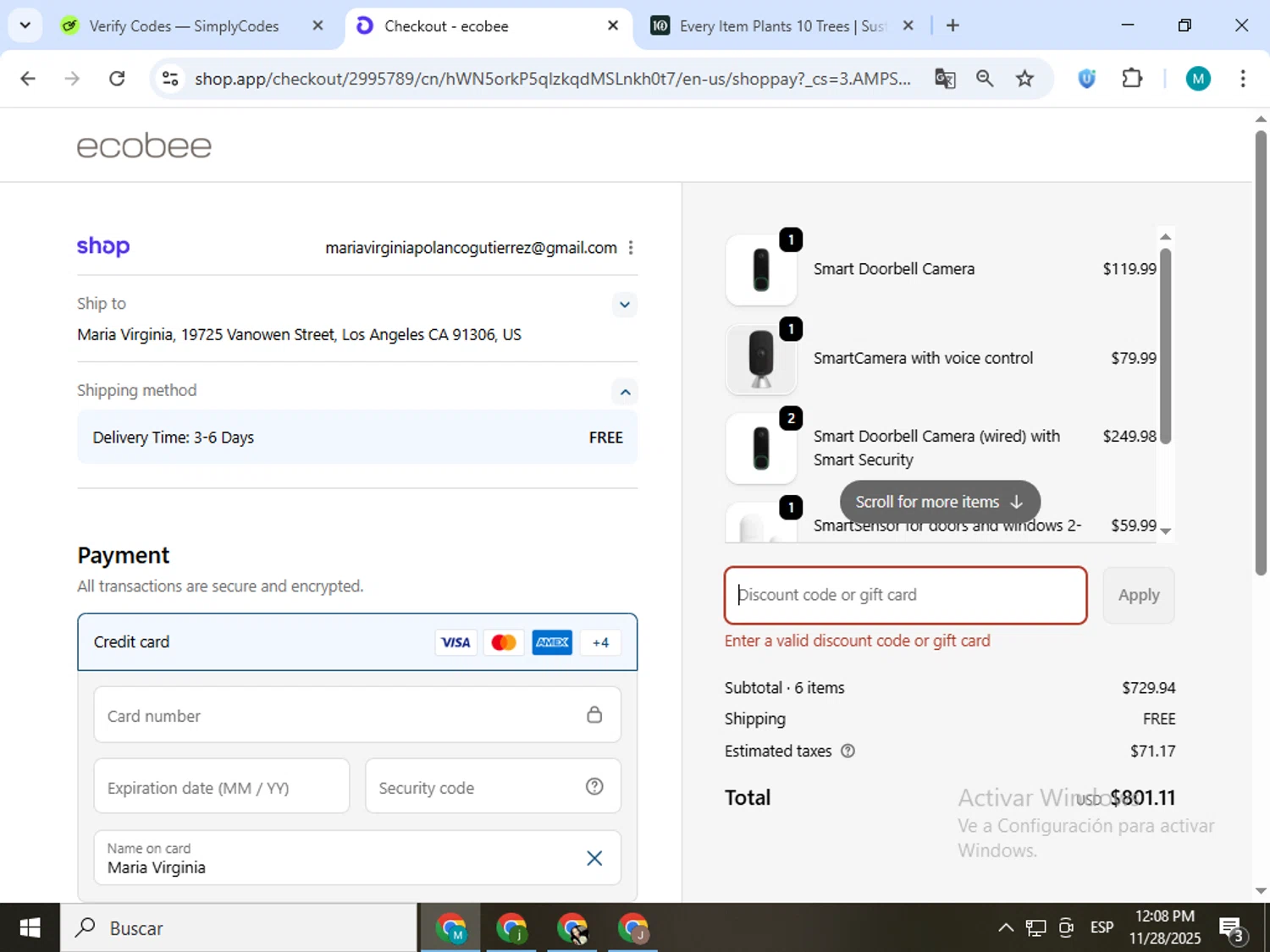The height and width of the screenshot is (952, 1270).
Task: Click the Security code field
Action: [493, 787]
